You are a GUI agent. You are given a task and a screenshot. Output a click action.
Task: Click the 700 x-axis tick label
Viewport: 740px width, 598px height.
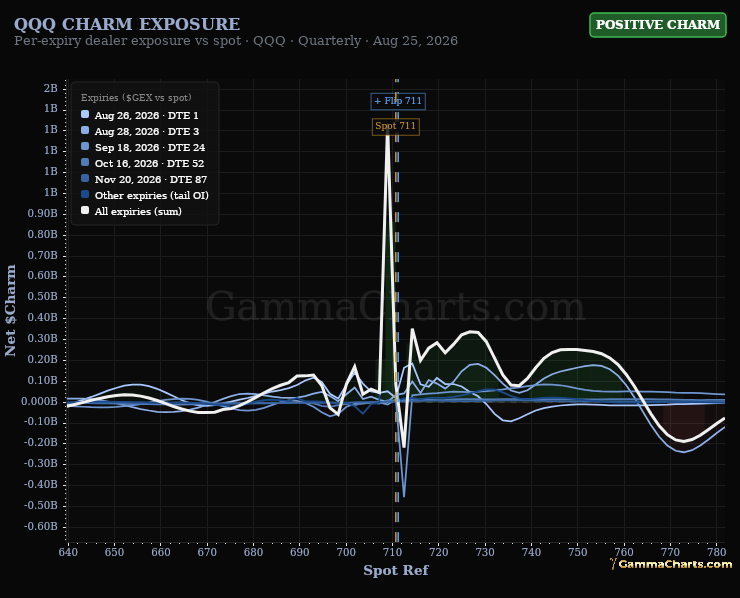(x=346, y=552)
